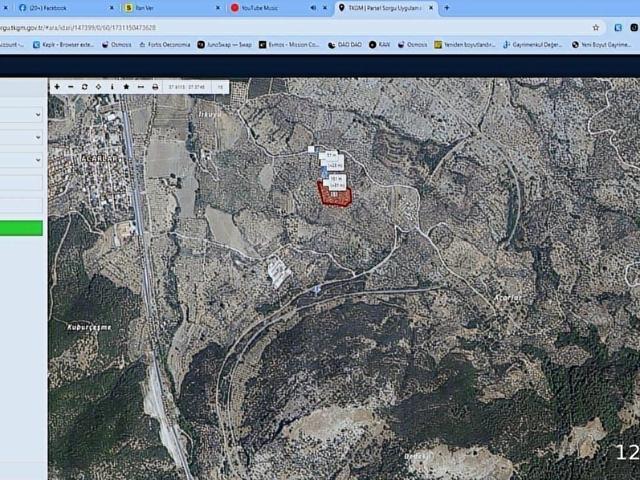Zoom out with the map minus icon

[x=70, y=87]
